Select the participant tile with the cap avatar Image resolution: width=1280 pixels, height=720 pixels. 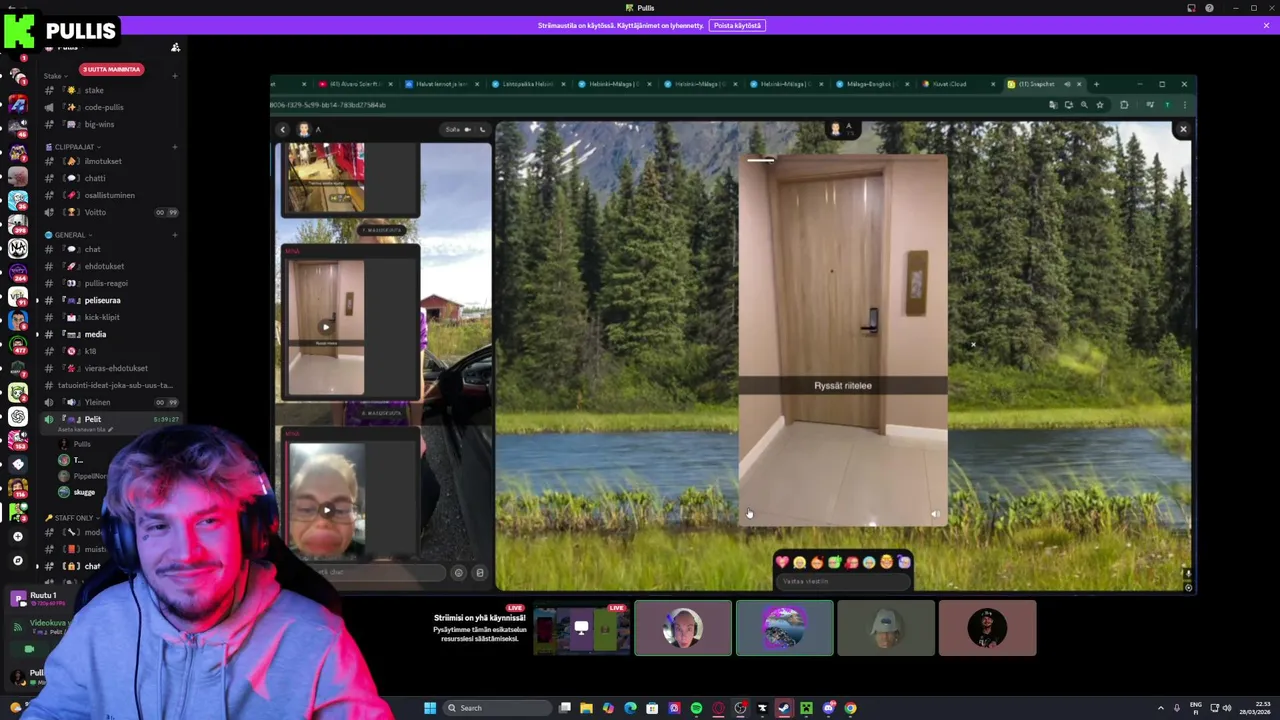click(886, 628)
